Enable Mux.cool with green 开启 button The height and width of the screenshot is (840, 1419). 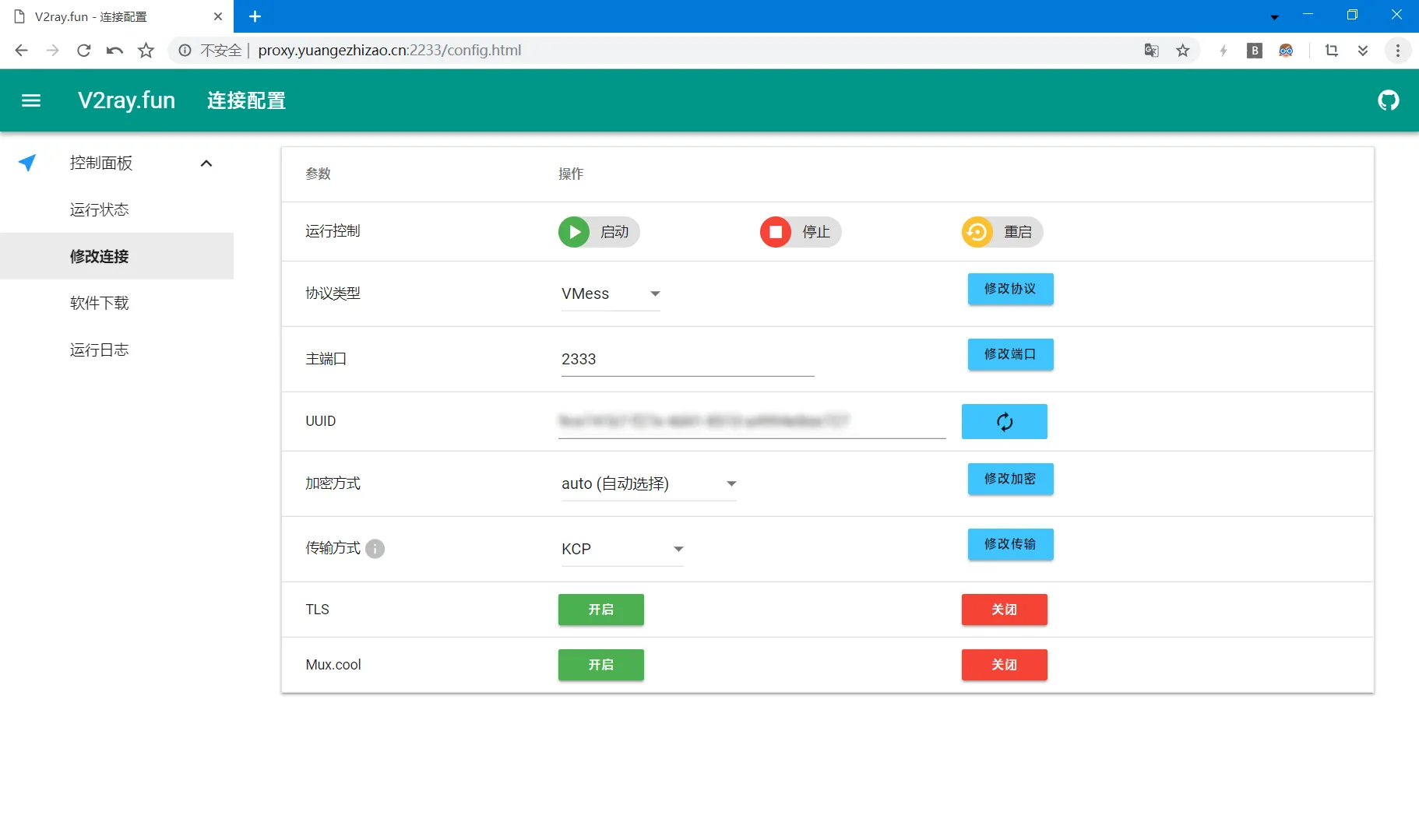(x=600, y=665)
